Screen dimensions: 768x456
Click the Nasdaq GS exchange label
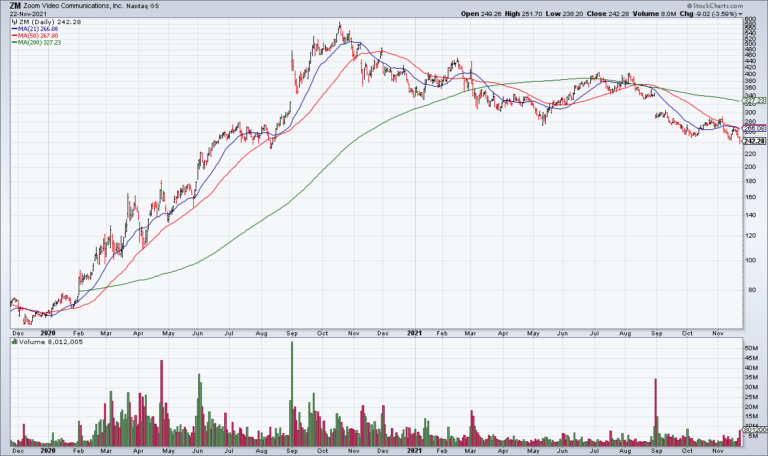point(143,6)
